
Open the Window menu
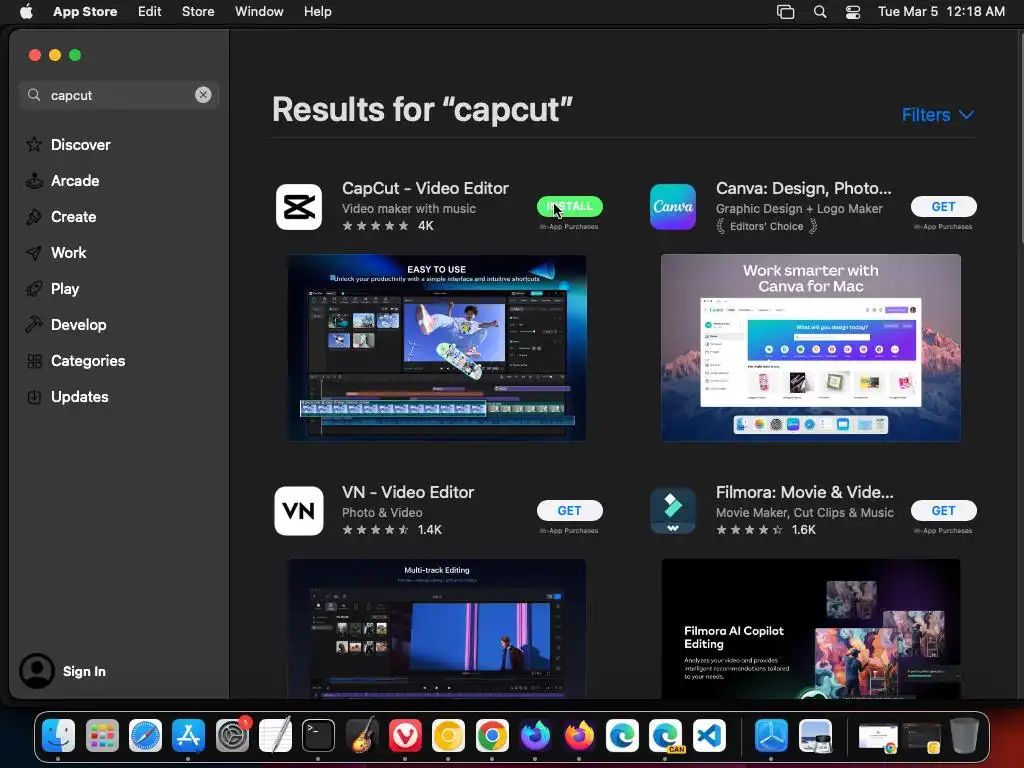click(259, 11)
